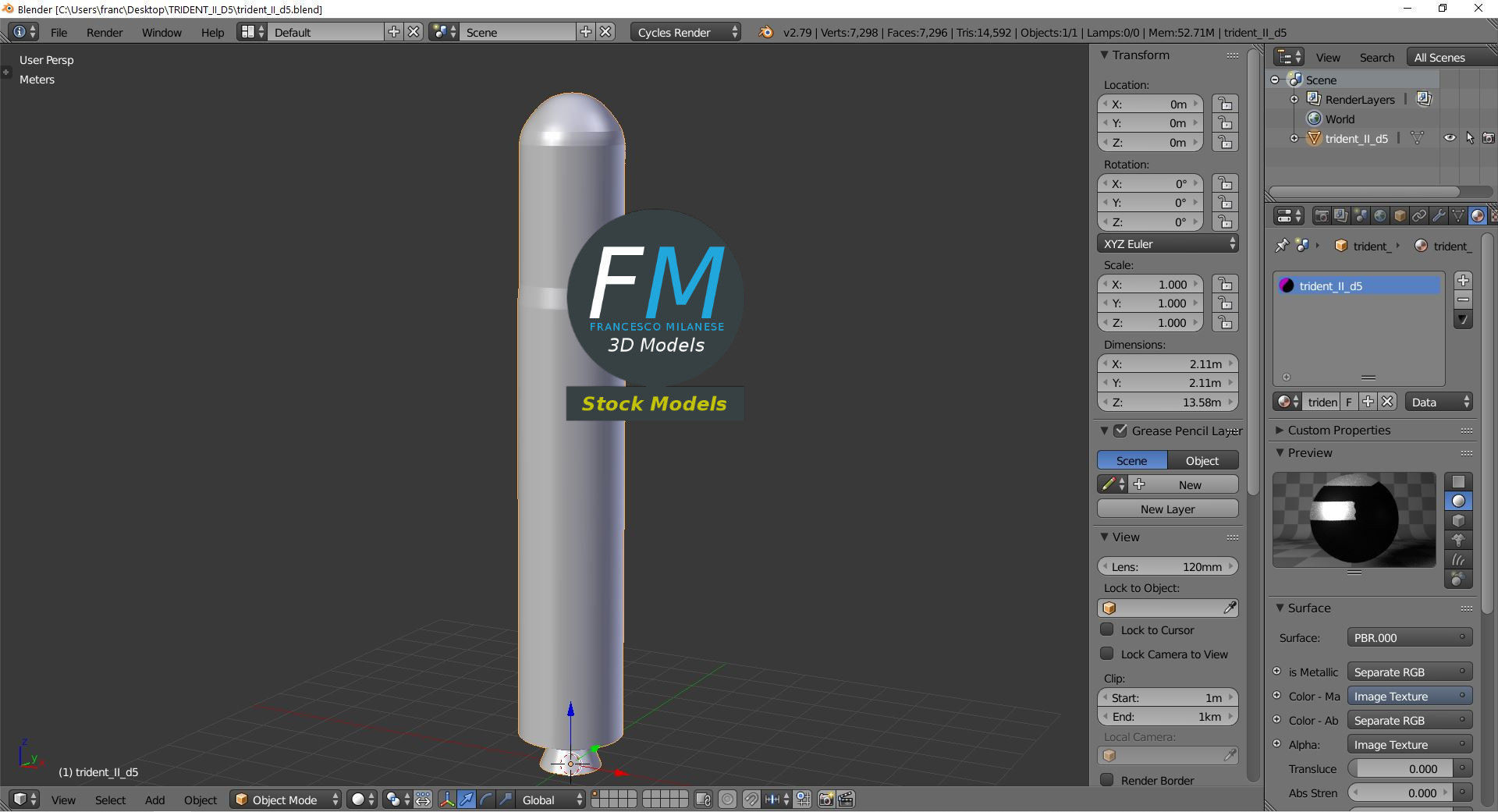Open the Render properties tab camera icon

1322,216
